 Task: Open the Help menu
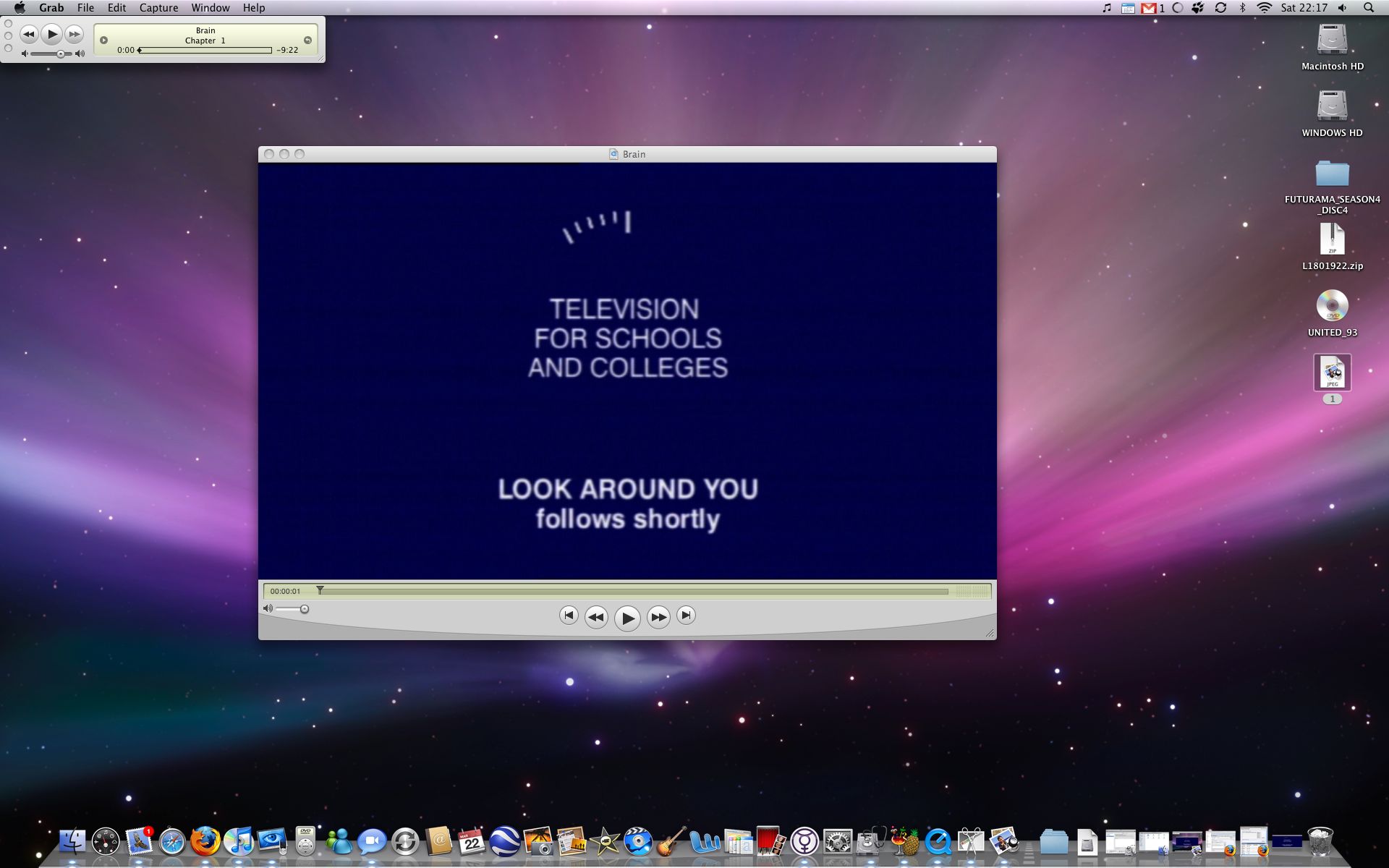pyautogui.click(x=254, y=8)
